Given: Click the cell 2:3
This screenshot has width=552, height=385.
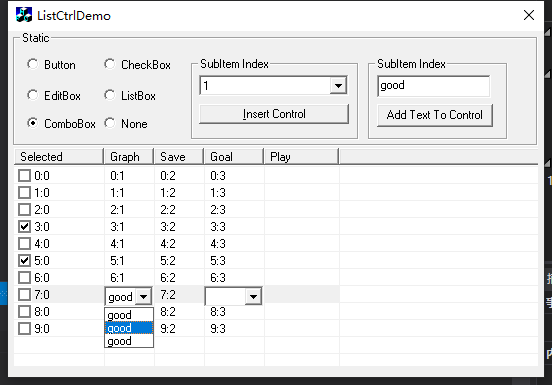Looking at the screenshot, I should 218,210.
